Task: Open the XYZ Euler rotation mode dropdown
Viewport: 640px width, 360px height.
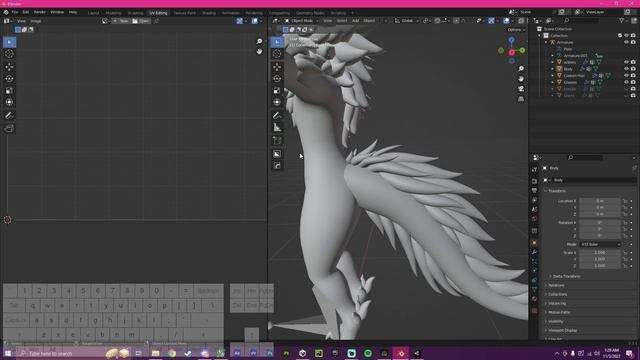Action: click(600, 244)
